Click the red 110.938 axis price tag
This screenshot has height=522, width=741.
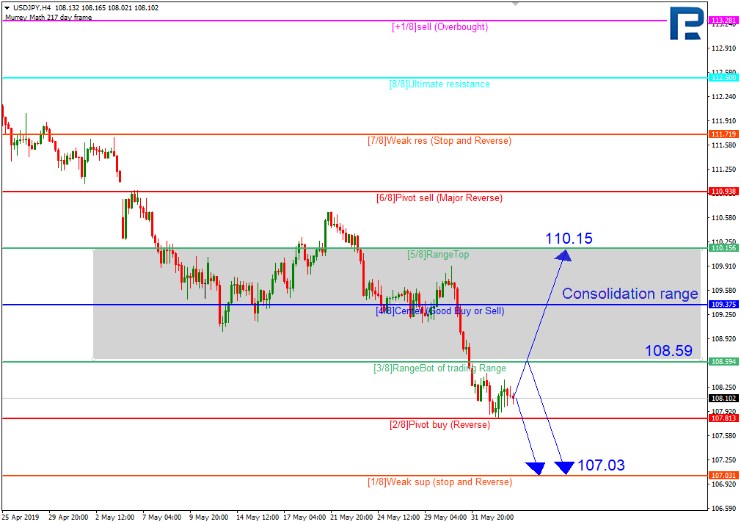[721, 191]
